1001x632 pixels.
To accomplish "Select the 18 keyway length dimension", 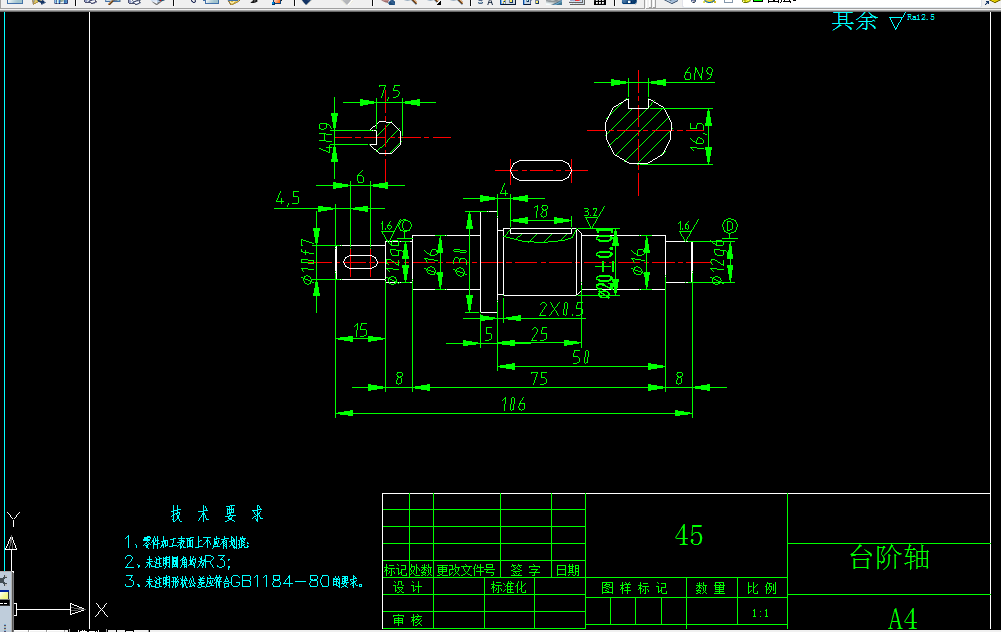I will [540, 211].
